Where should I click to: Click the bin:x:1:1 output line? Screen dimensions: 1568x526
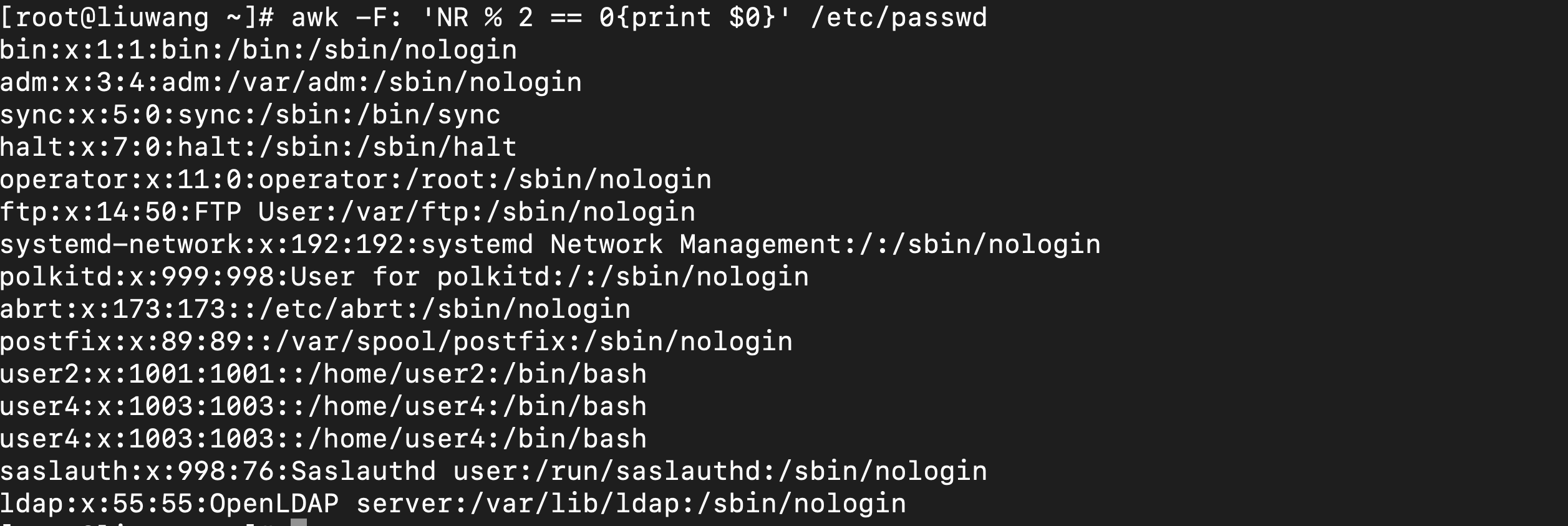pyautogui.click(x=258, y=50)
